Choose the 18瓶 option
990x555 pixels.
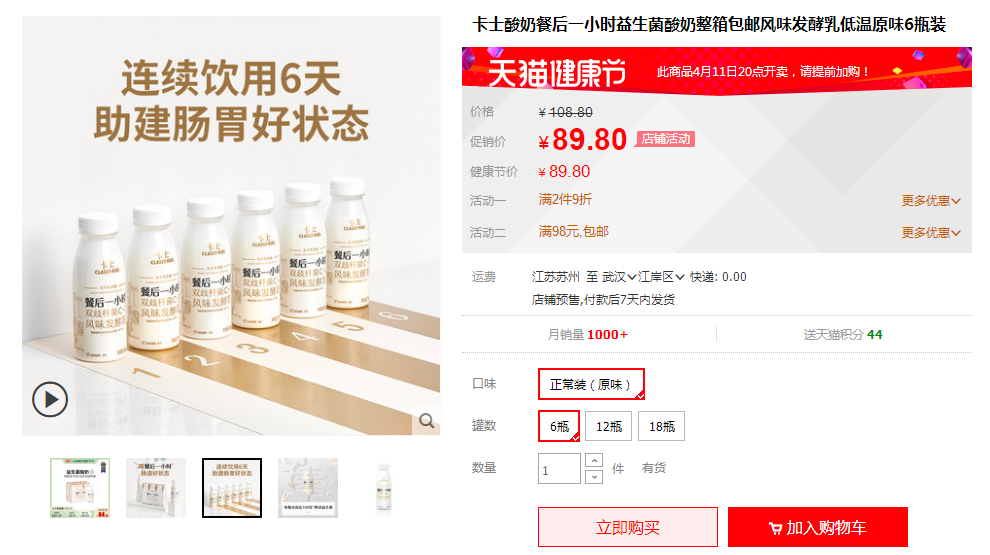point(661,426)
